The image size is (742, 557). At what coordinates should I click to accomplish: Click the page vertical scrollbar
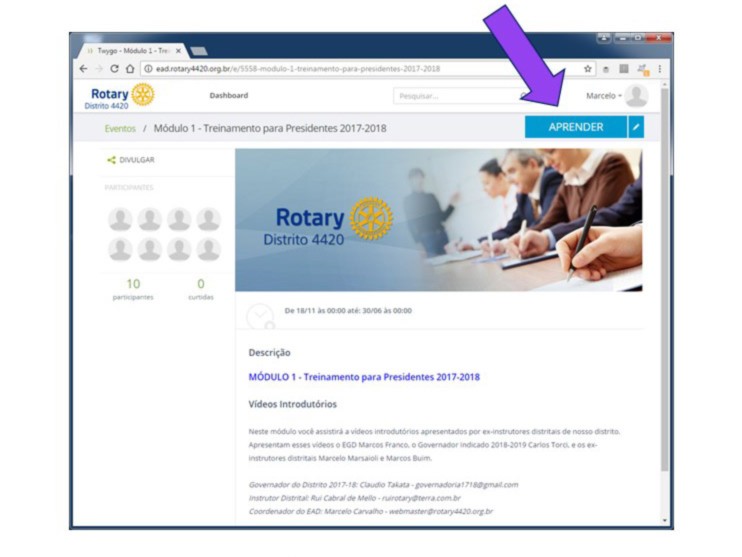(665, 300)
